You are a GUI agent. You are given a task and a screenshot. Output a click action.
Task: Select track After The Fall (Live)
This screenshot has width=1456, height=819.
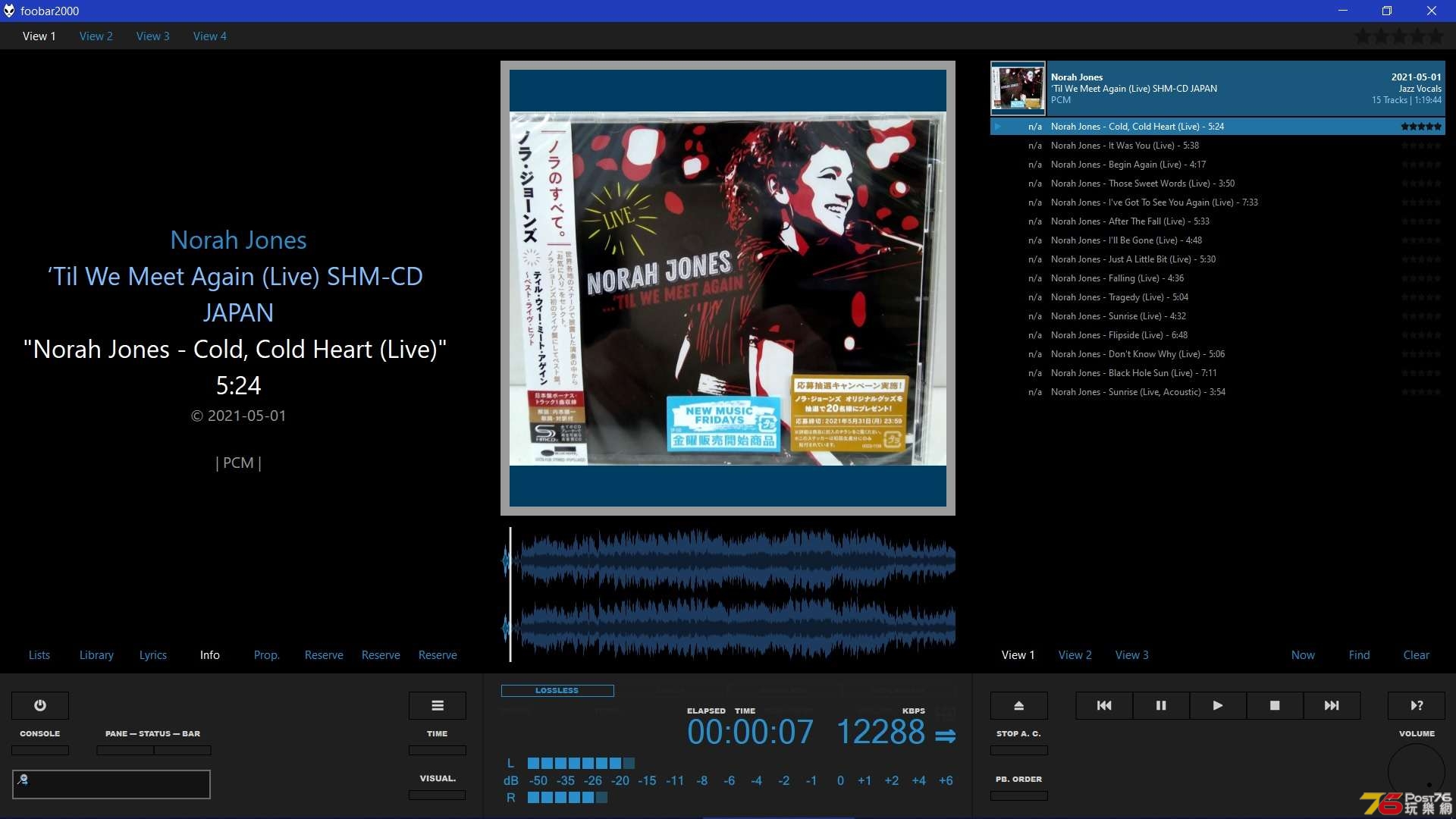[1218, 221]
